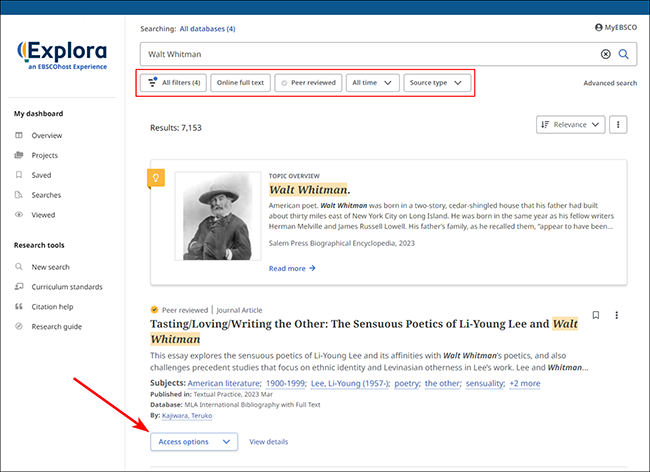The image size is (650, 472).
Task: Click the Results: 7,153 count text
Action: [176, 128]
